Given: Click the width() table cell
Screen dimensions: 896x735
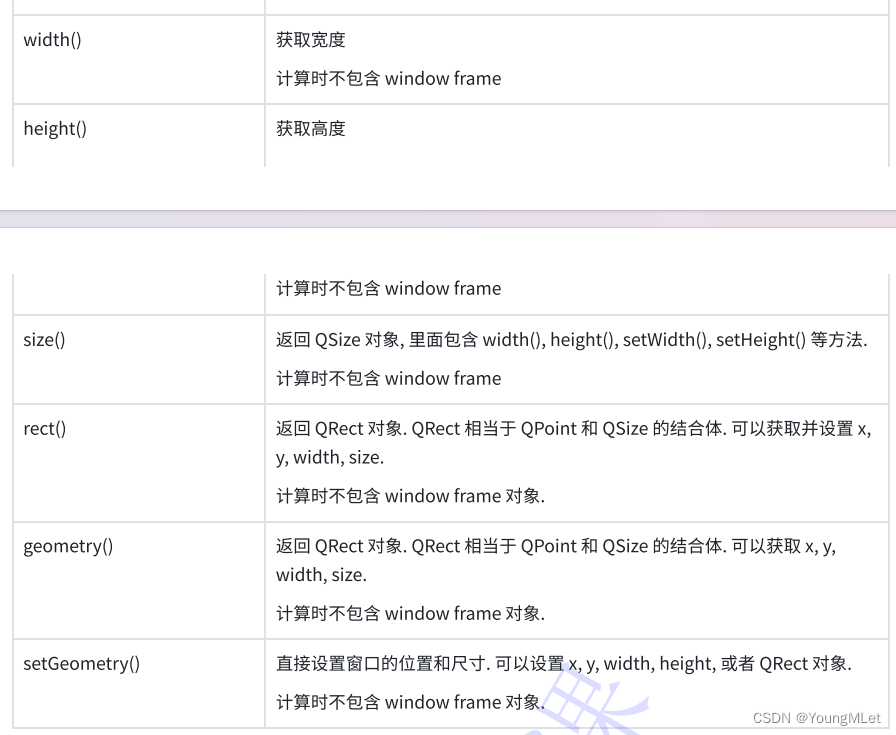Looking at the screenshot, I should (139, 59).
